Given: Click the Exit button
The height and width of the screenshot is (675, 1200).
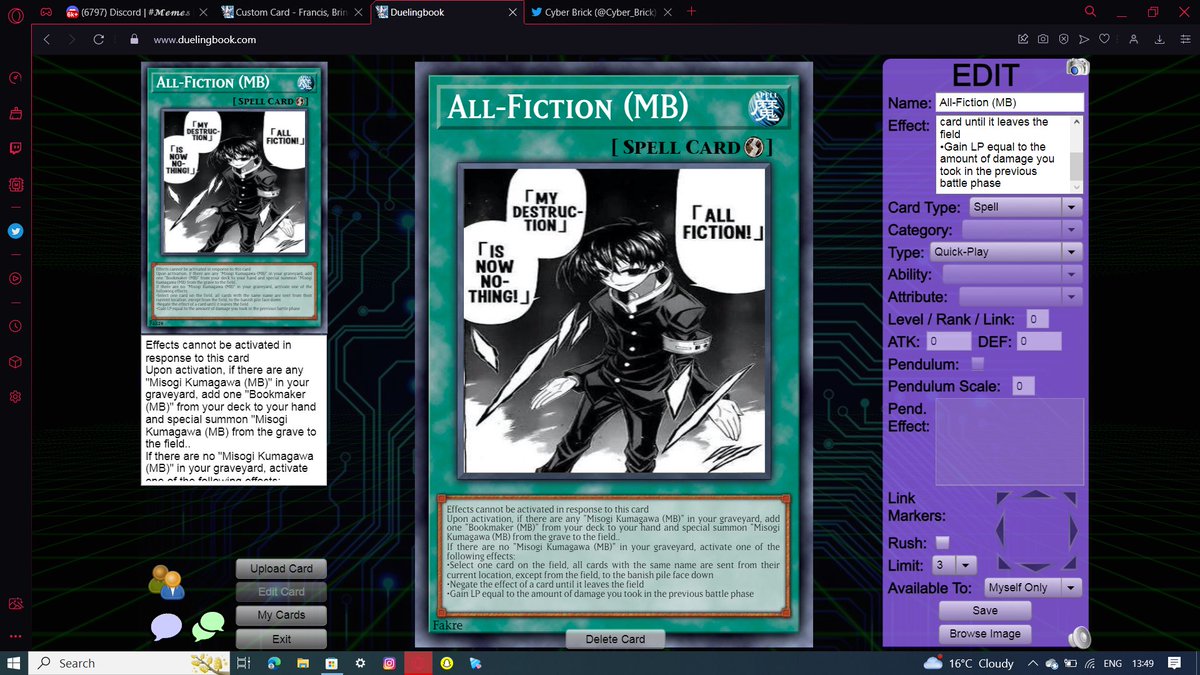Looking at the screenshot, I should 281,639.
